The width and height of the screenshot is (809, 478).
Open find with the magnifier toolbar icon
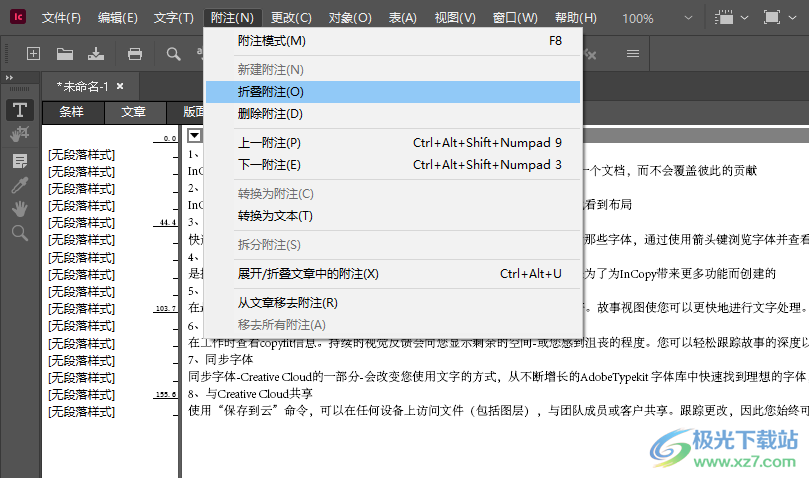tap(173, 54)
